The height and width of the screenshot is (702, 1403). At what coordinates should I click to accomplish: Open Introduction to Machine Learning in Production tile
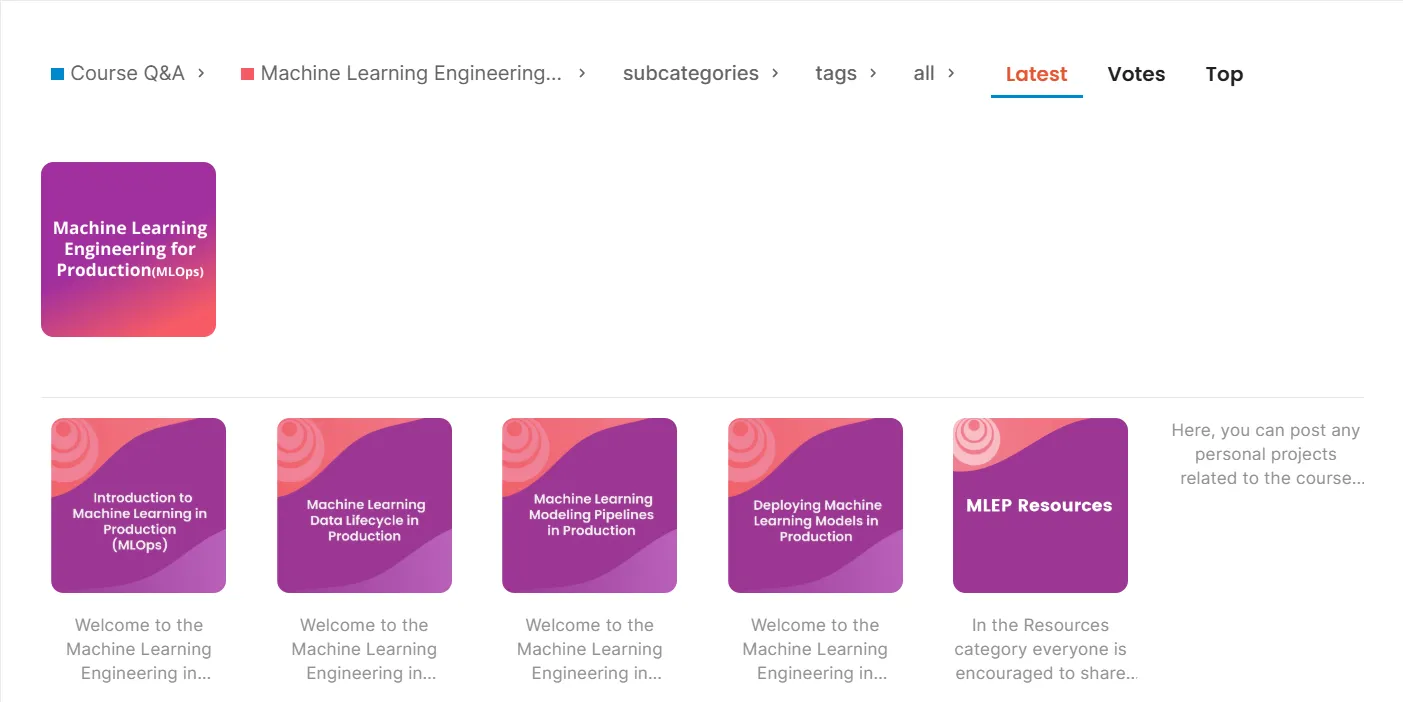point(138,505)
